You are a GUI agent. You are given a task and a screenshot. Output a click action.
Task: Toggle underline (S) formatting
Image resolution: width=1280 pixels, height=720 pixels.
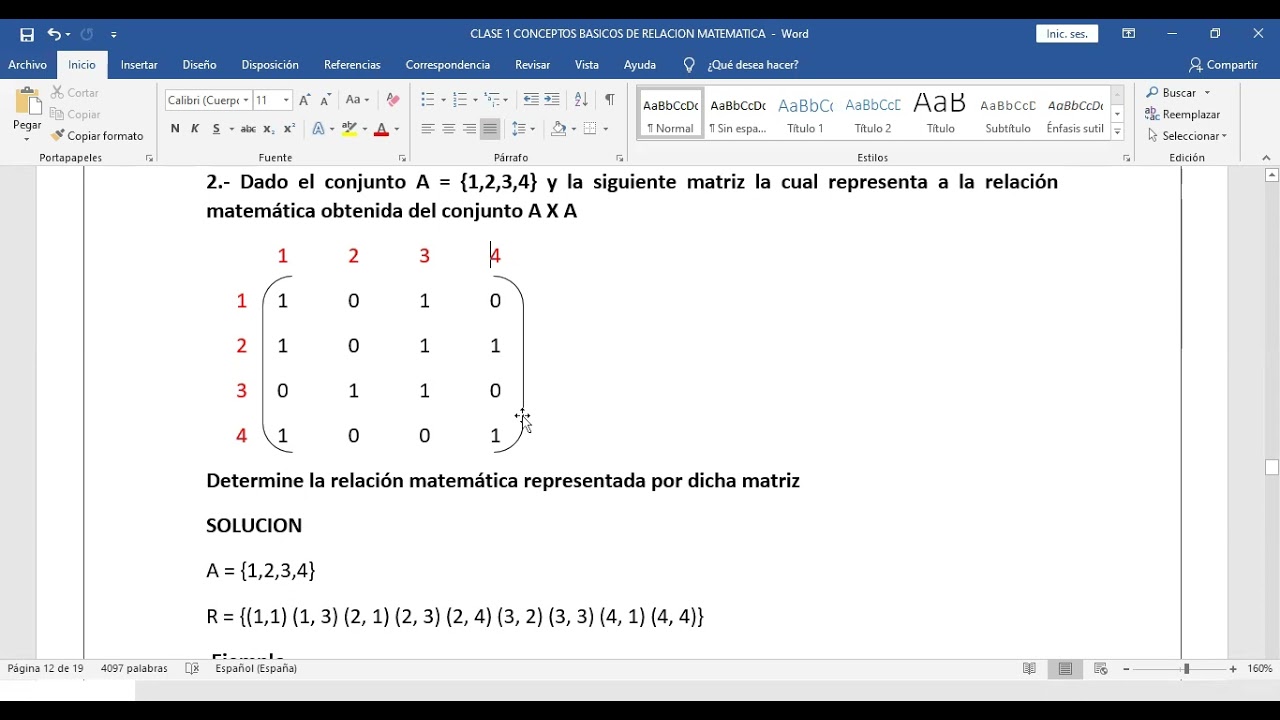[x=216, y=129]
